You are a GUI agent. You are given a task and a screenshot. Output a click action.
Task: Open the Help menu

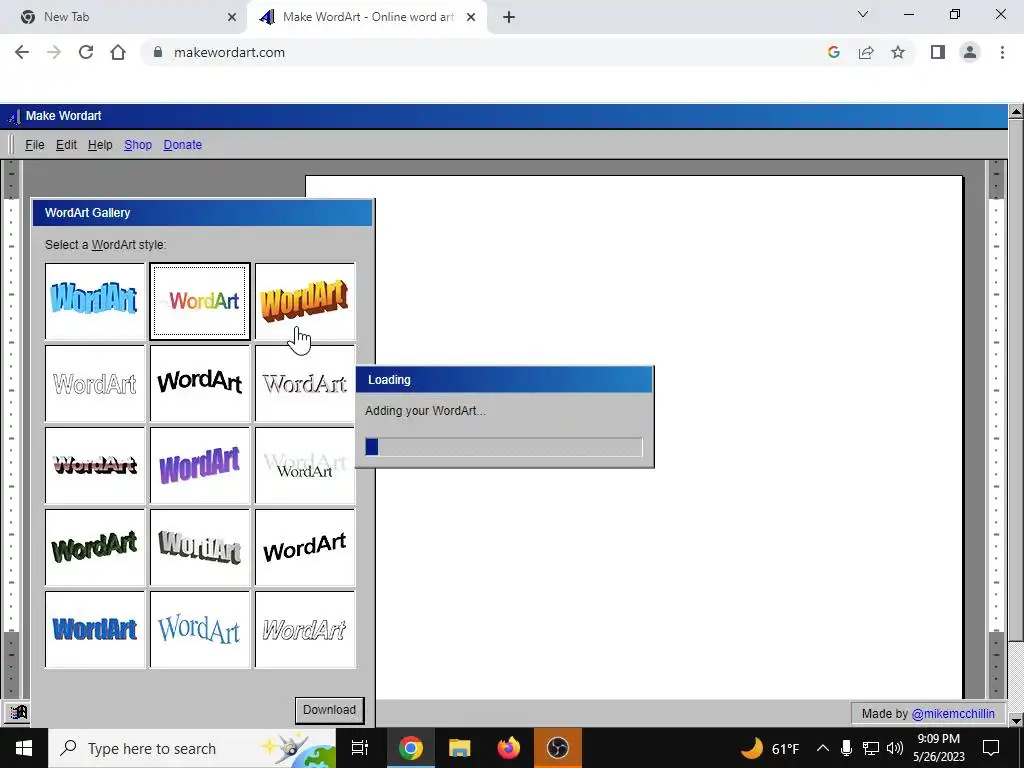[100, 145]
